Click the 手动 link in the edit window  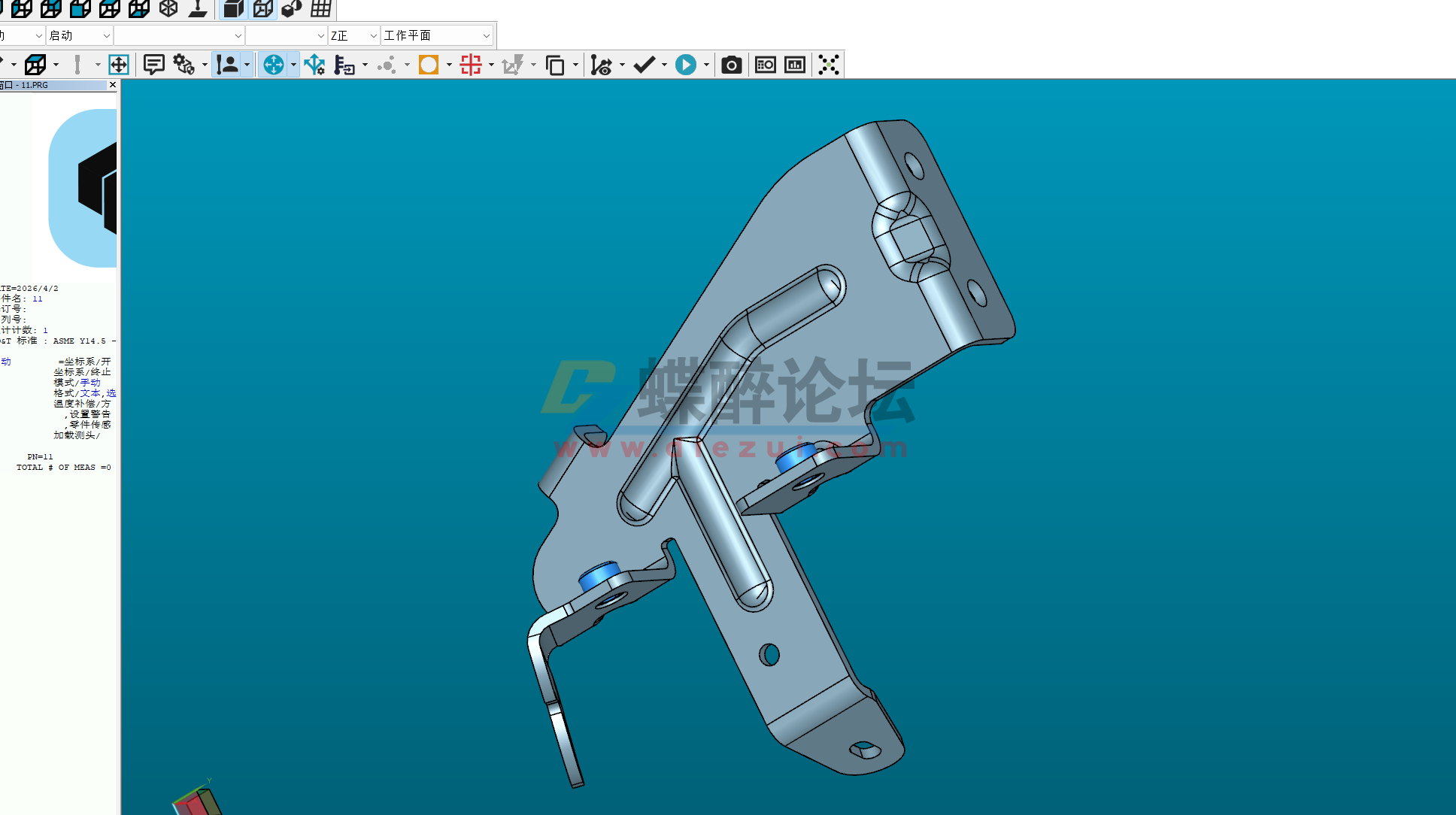tap(91, 382)
